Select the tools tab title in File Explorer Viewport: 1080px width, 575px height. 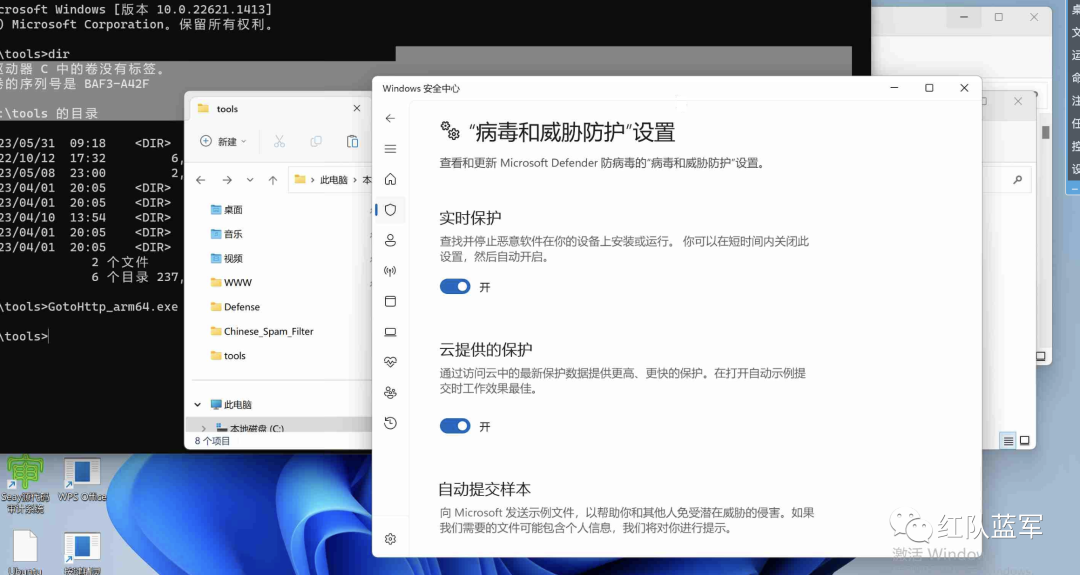click(227, 109)
